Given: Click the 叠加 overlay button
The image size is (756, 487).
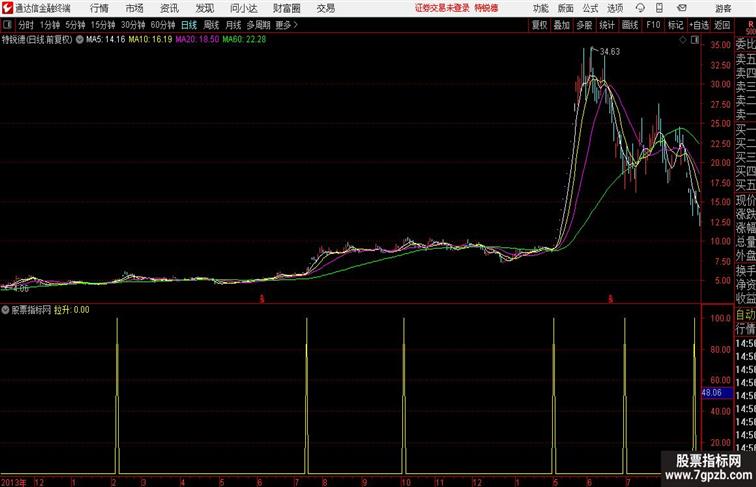Looking at the screenshot, I should 561,25.
